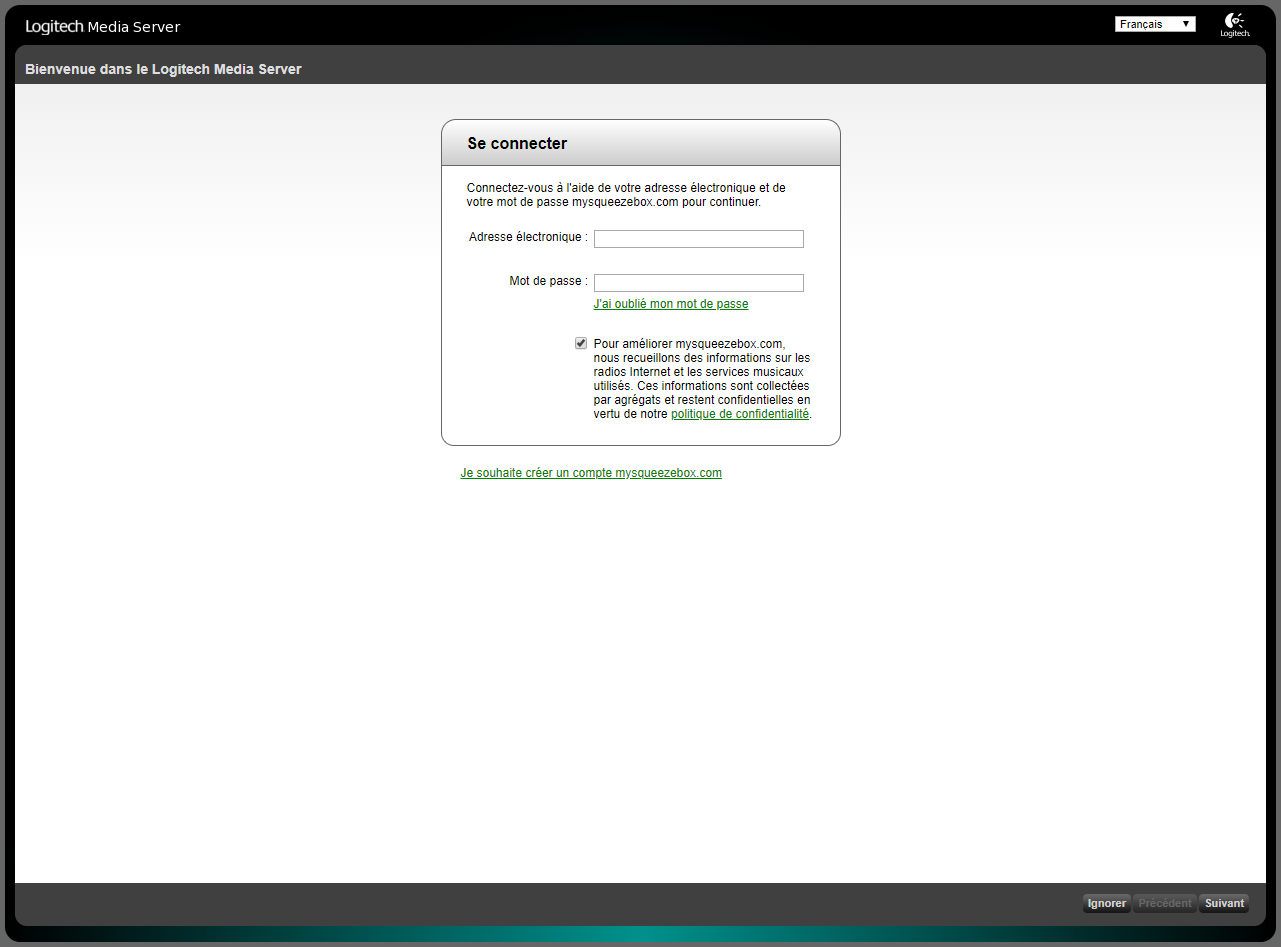The image size is (1281, 947).
Task: Click the Logitech Media Server title text
Action: [103, 27]
